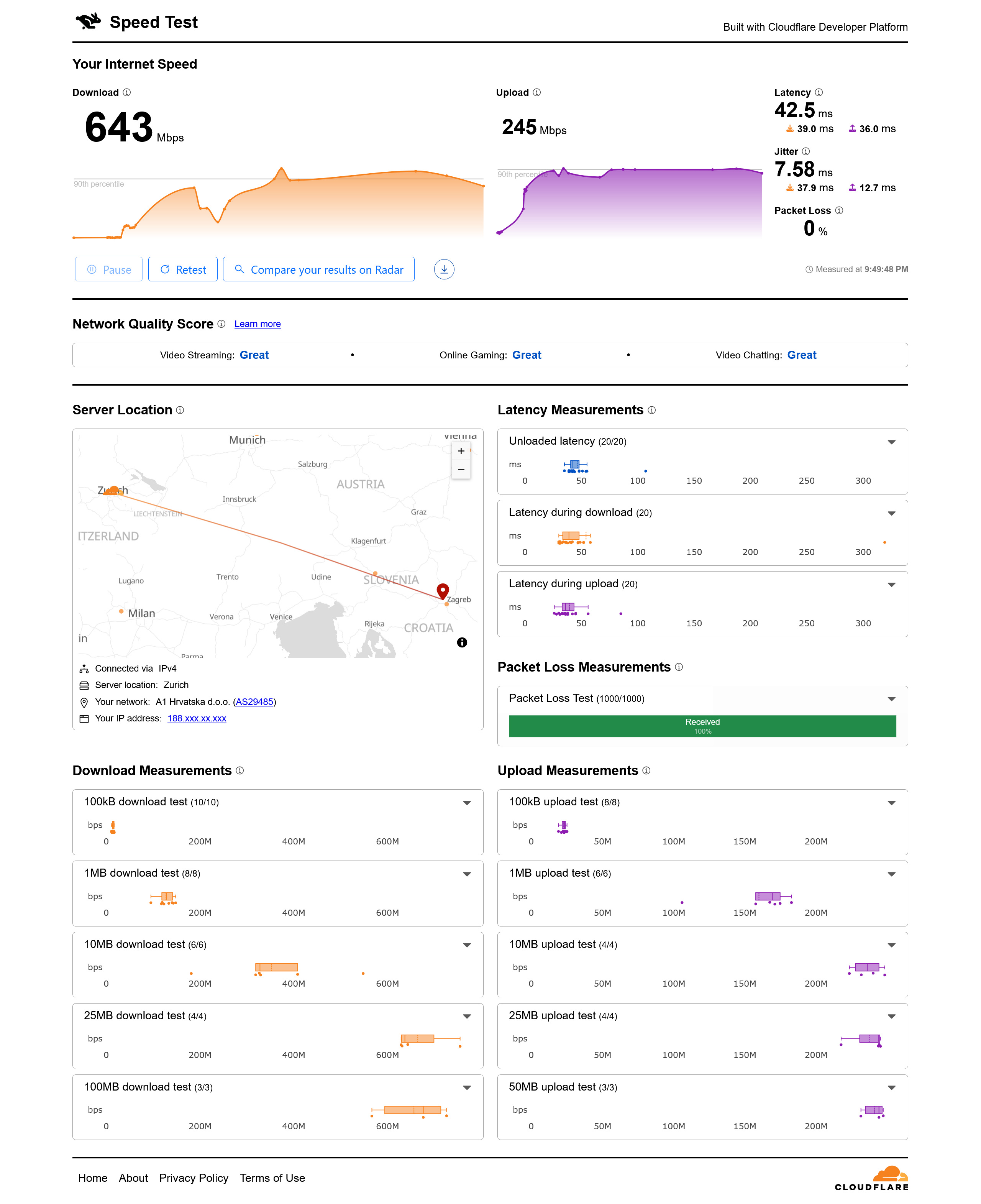Click the orange download speed graph
The width and height of the screenshot is (981, 1204).
pos(278,202)
